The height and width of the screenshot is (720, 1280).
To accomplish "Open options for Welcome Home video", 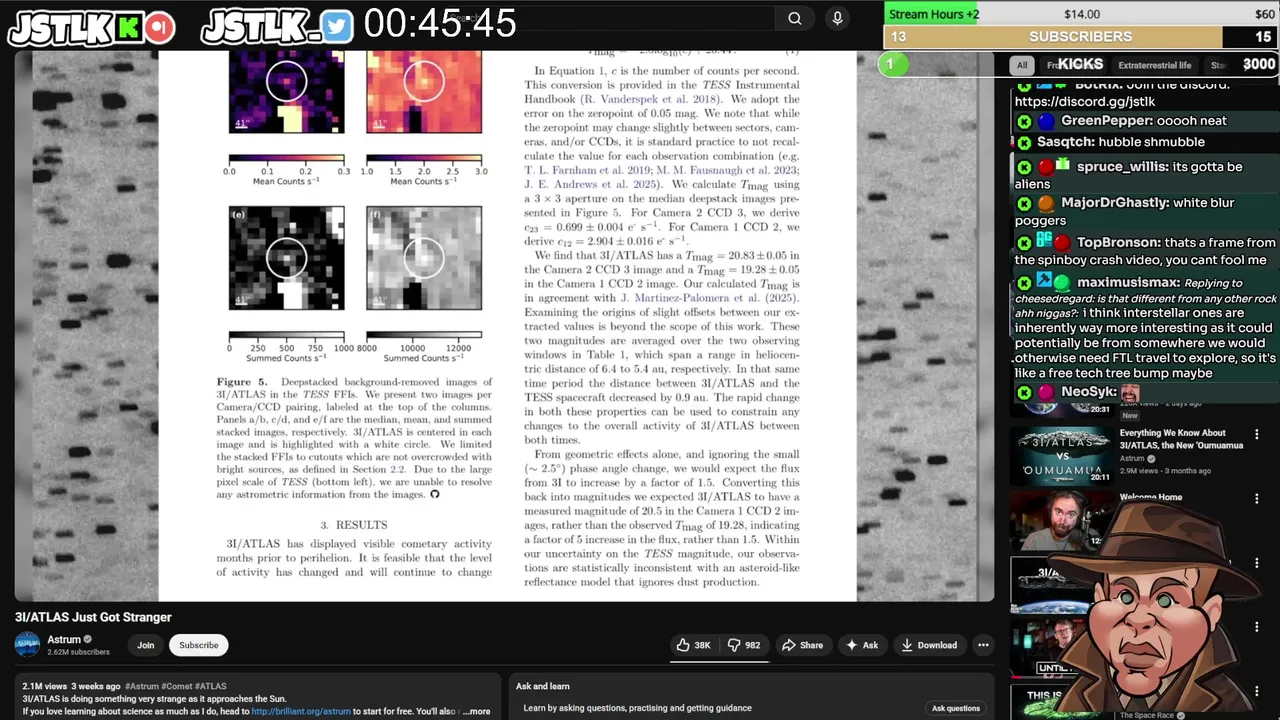I will point(1257,498).
